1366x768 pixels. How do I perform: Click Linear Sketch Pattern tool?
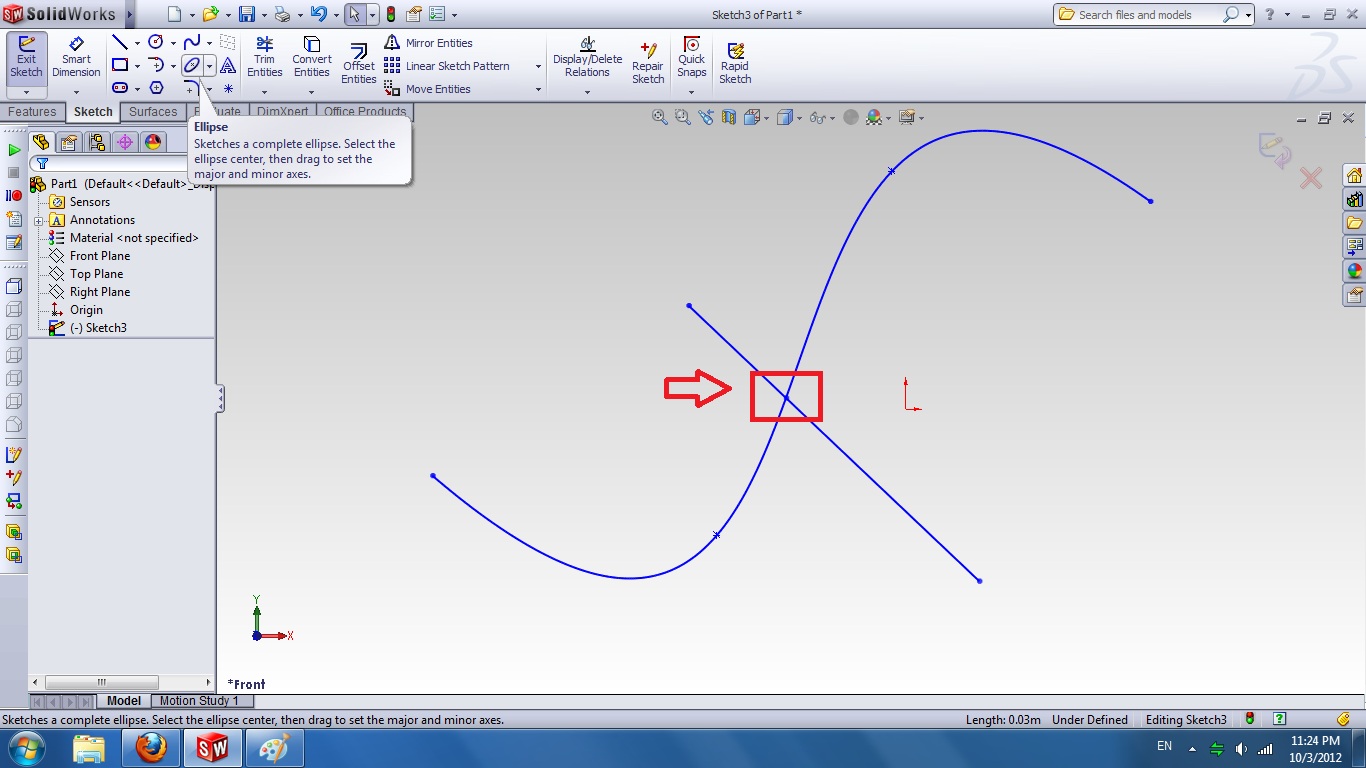tap(447, 66)
